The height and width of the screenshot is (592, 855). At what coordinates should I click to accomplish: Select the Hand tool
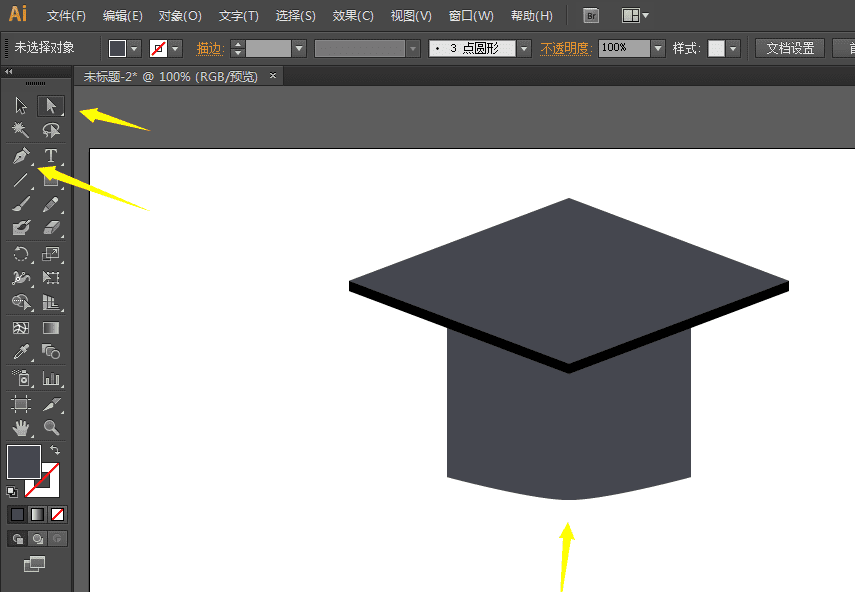[x=21, y=428]
